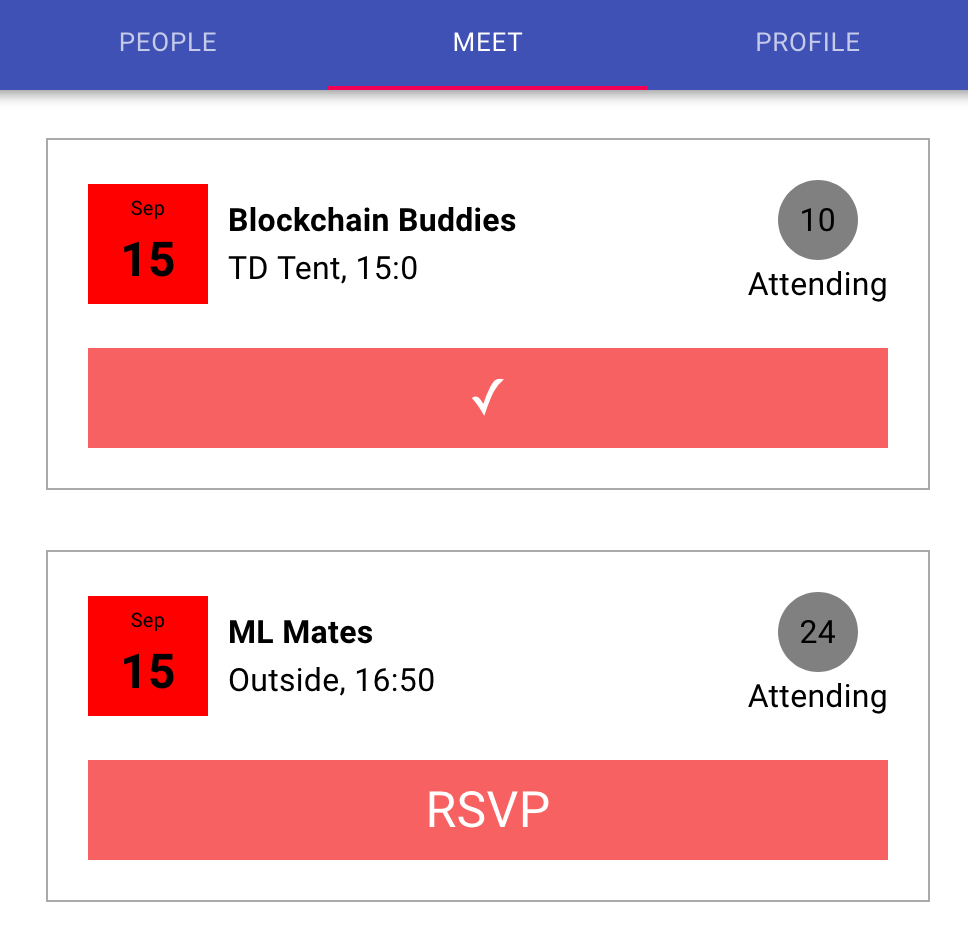Image resolution: width=968 pixels, height=934 pixels.
Task: Open the 24 attendees count circle
Action: coord(817,632)
